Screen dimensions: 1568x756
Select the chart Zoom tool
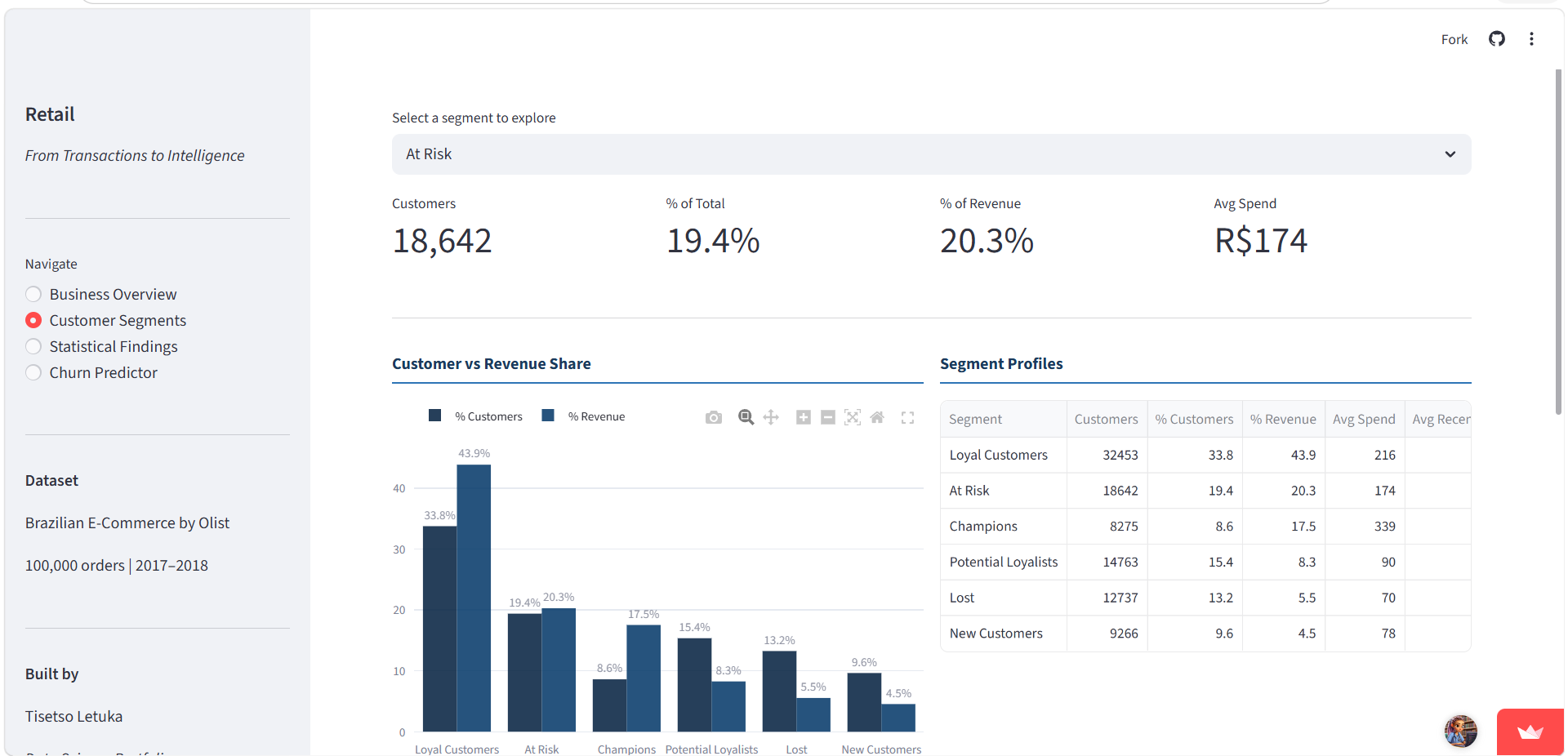(x=746, y=417)
